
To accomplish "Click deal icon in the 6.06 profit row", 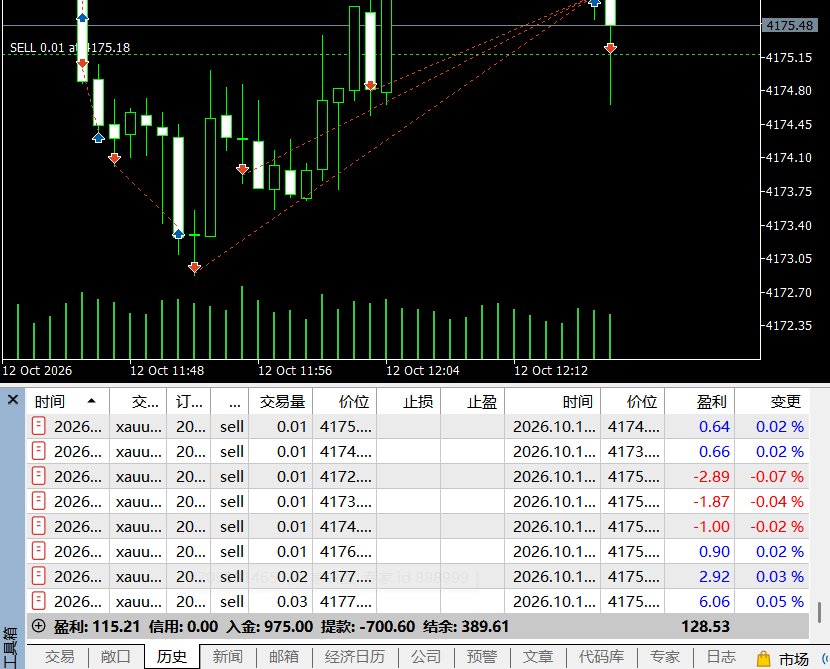I will click(39, 601).
